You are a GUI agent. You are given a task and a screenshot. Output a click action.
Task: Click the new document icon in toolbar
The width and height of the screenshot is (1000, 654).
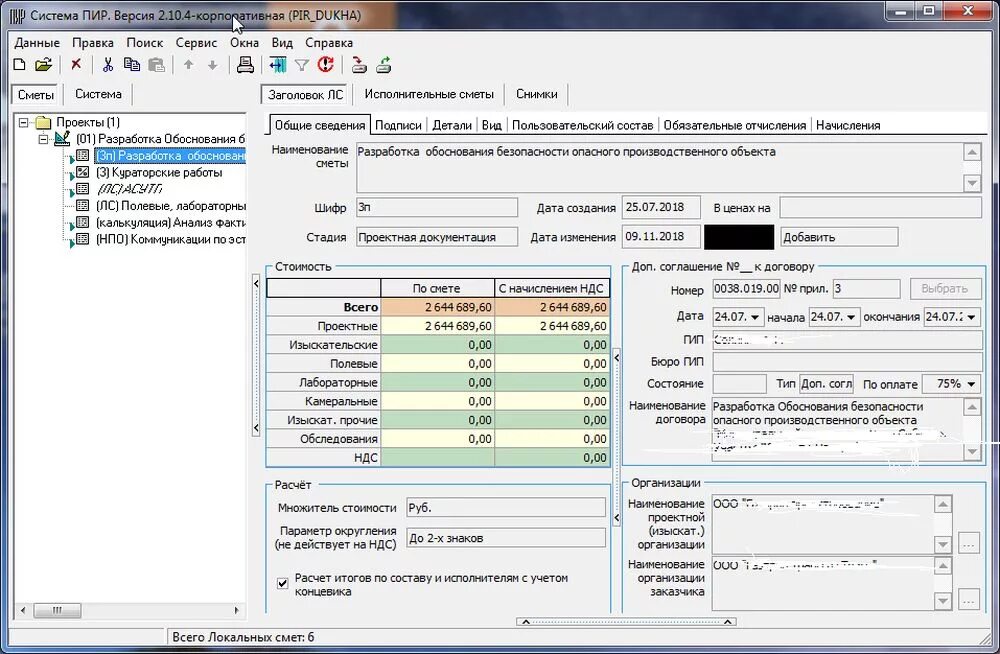20,64
